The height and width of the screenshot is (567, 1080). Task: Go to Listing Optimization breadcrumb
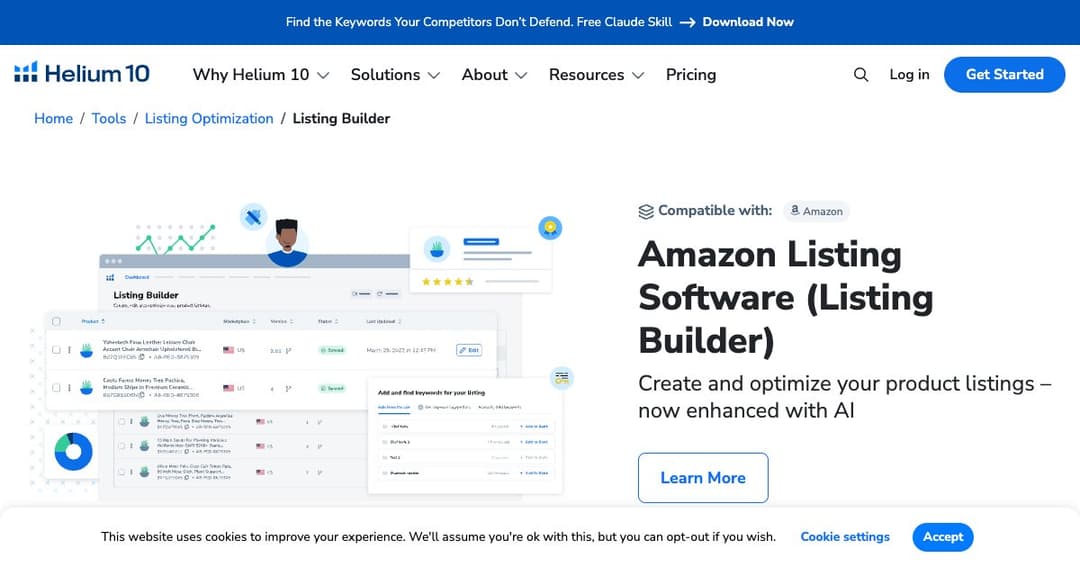coord(209,118)
